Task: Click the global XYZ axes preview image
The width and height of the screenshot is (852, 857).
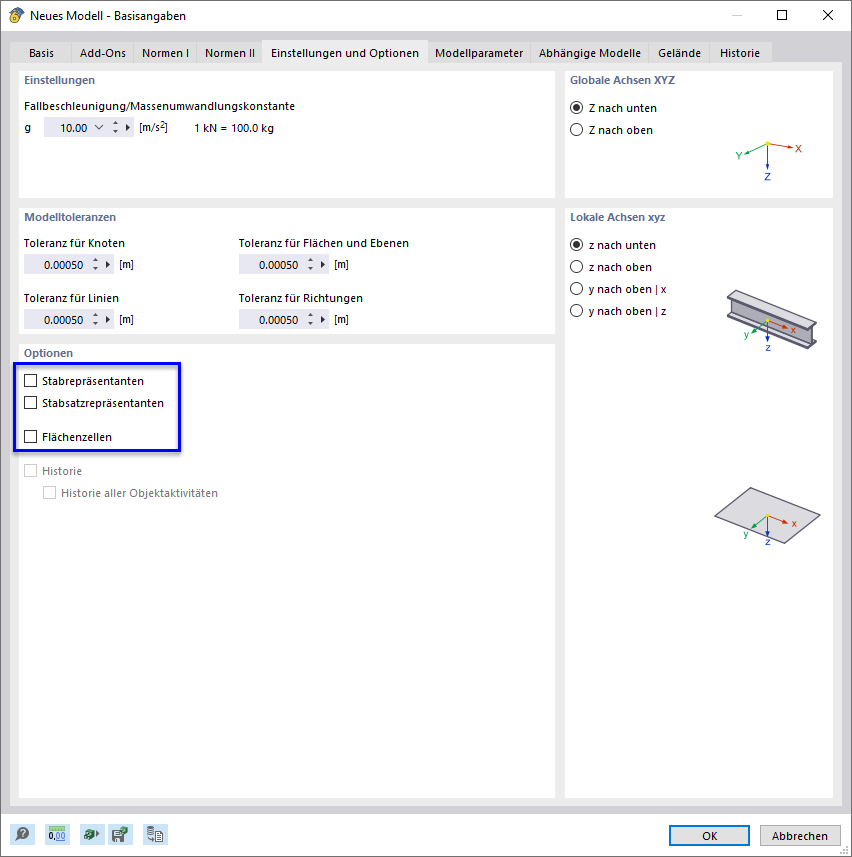Action: click(x=768, y=161)
